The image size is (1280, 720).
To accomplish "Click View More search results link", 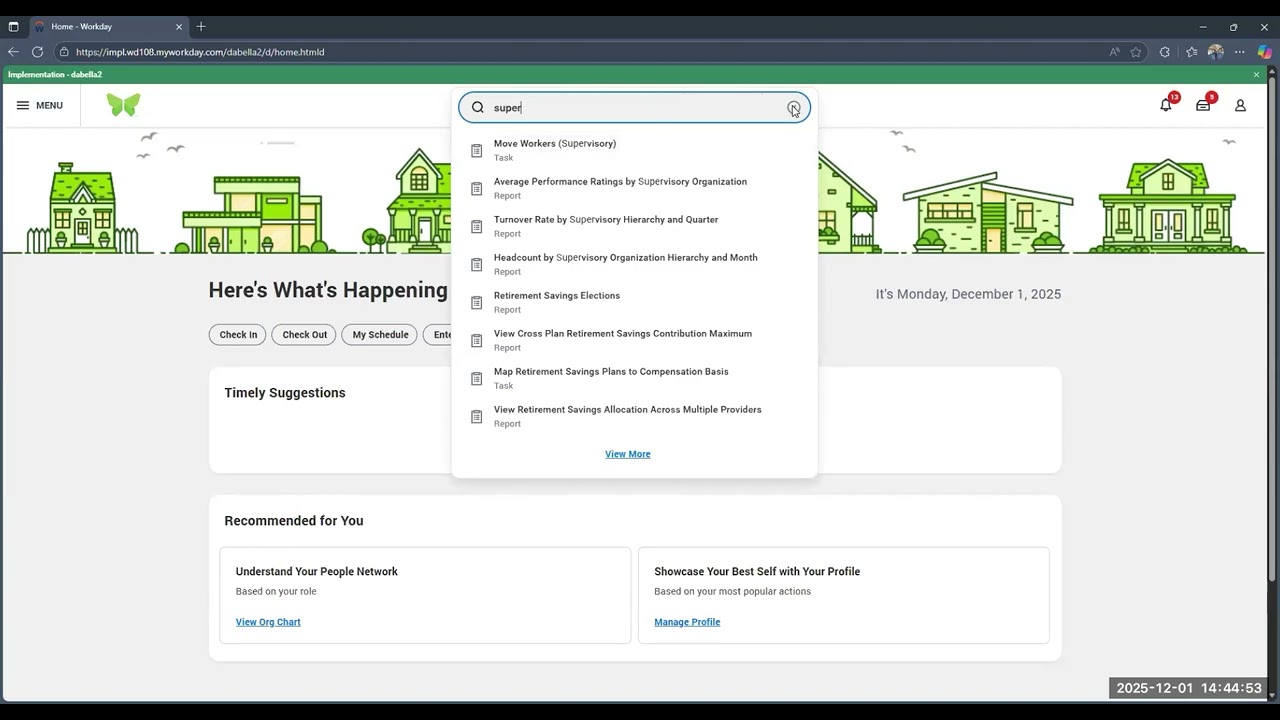I will (627, 454).
